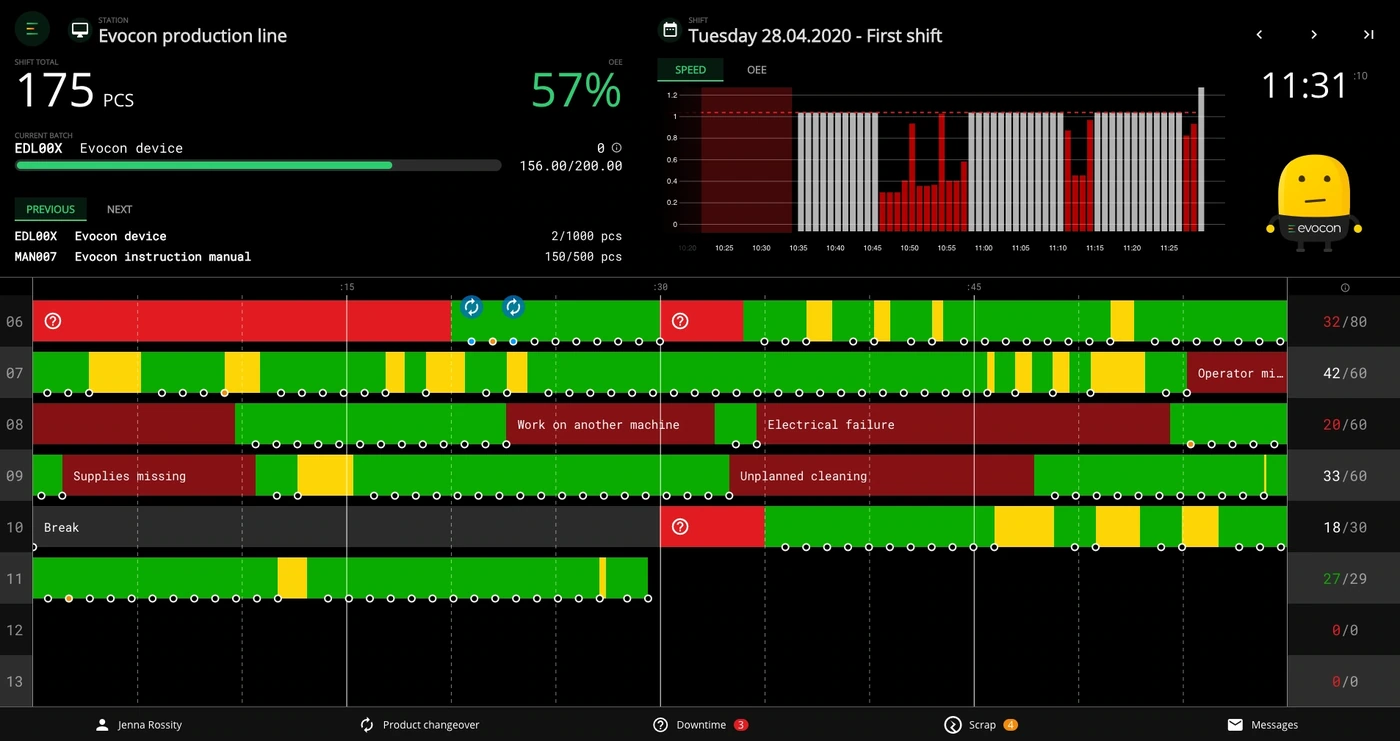Click the info icon beside current batch count

pos(616,148)
